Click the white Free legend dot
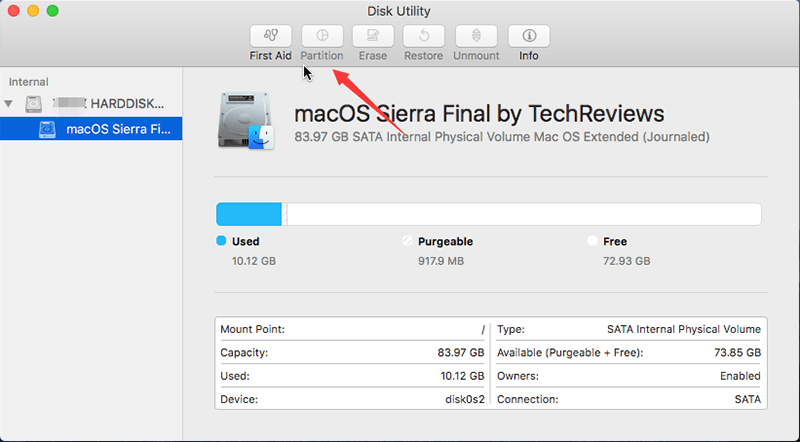The width and height of the screenshot is (800, 442). (592, 241)
